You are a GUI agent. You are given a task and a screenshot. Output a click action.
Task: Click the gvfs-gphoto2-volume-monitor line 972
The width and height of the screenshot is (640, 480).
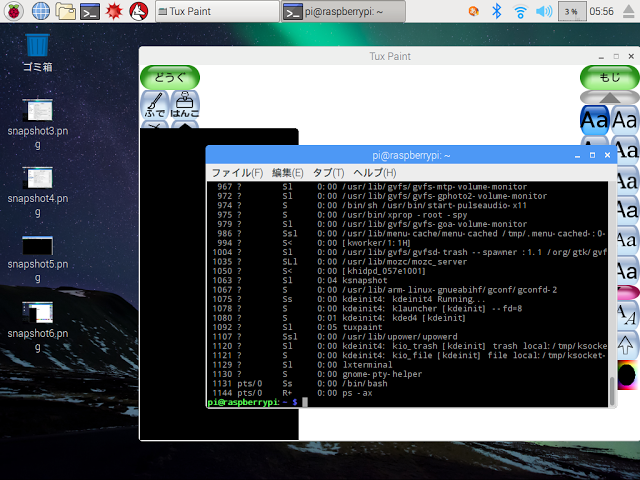tap(407, 196)
